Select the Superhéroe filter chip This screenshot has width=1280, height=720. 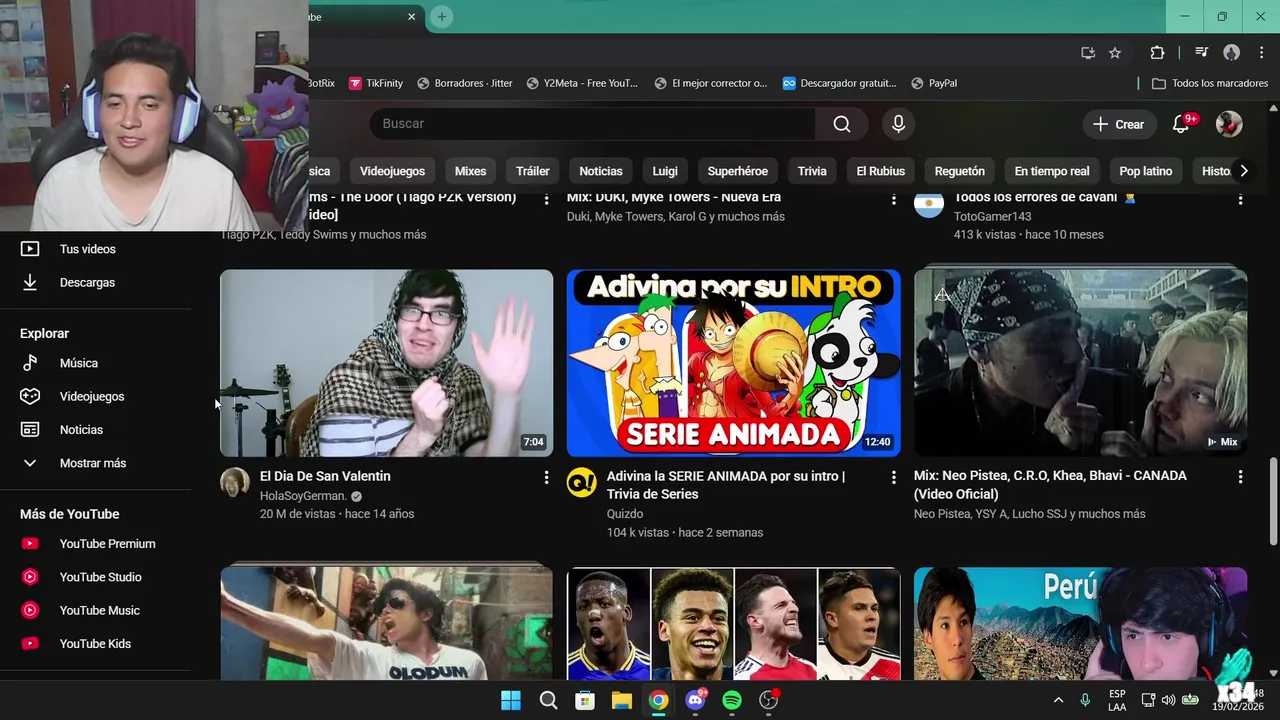click(x=738, y=171)
